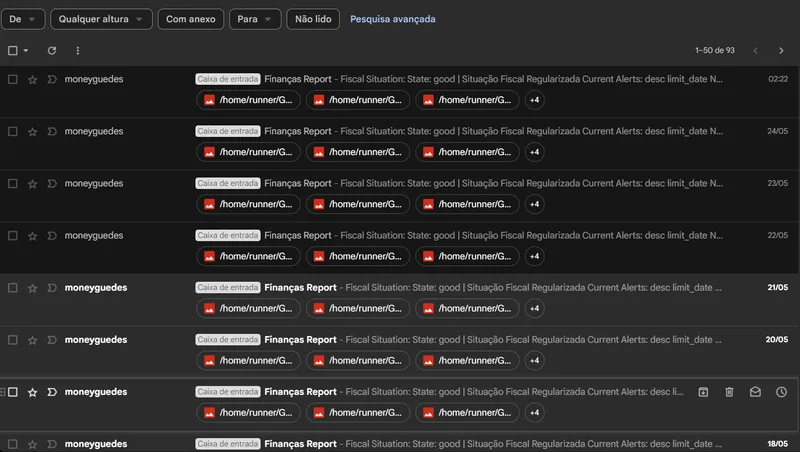Open first attachment chip in the highlighted email
The image size is (800, 452).
click(248, 412)
